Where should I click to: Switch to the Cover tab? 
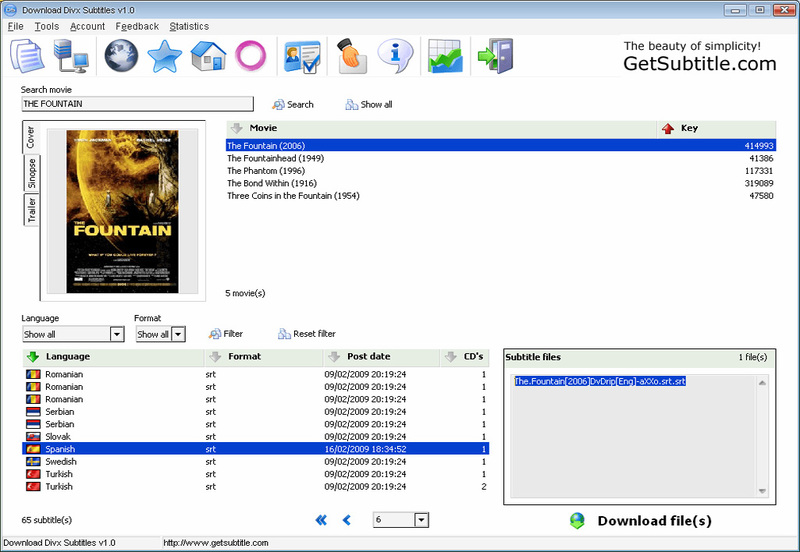coord(31,137)
